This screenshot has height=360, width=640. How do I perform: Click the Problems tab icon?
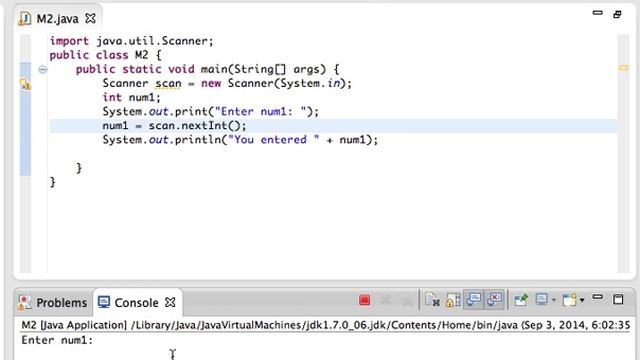pos(24,302)
